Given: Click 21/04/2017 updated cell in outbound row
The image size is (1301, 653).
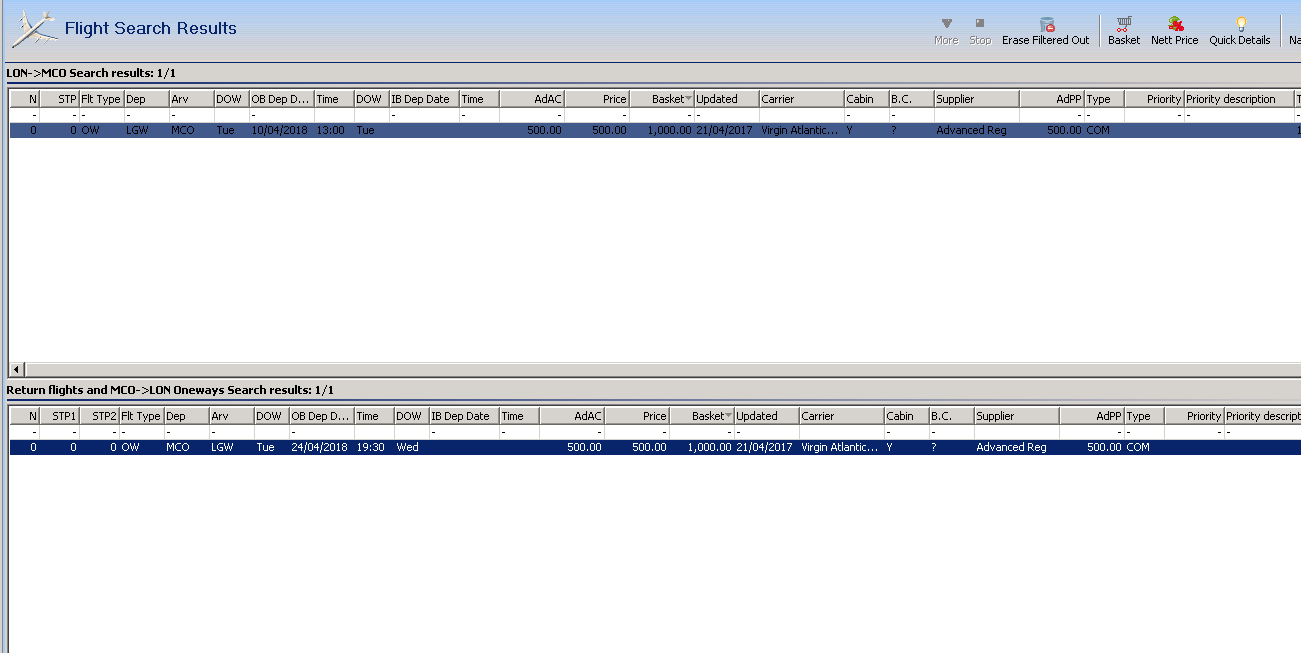Looking at the screenshot, I should tap(726, 130).
